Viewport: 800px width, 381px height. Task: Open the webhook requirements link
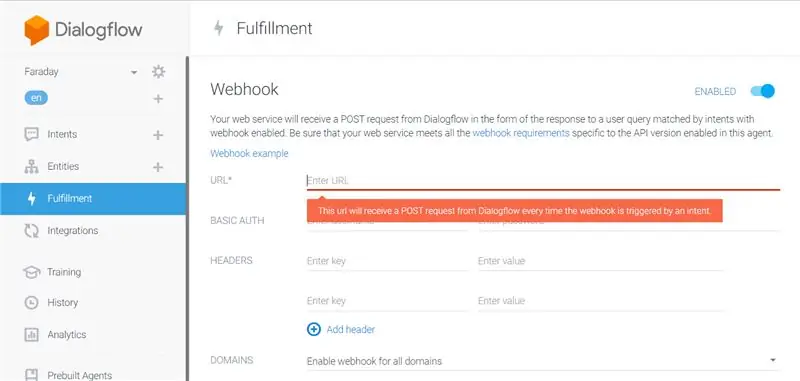(521, 134)
